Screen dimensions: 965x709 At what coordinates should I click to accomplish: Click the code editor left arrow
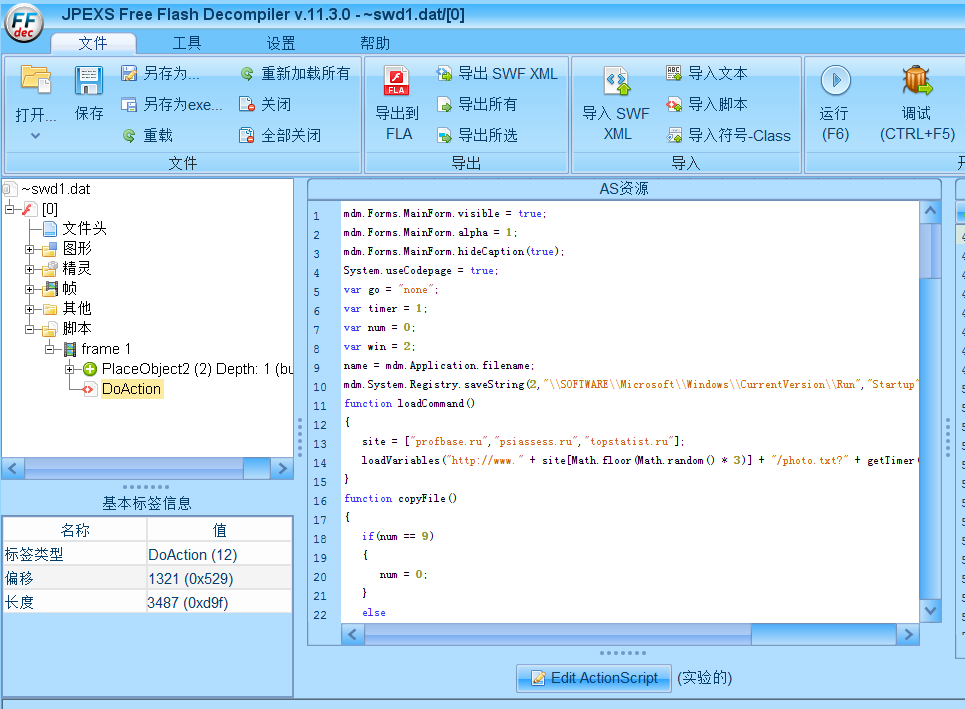352,635
